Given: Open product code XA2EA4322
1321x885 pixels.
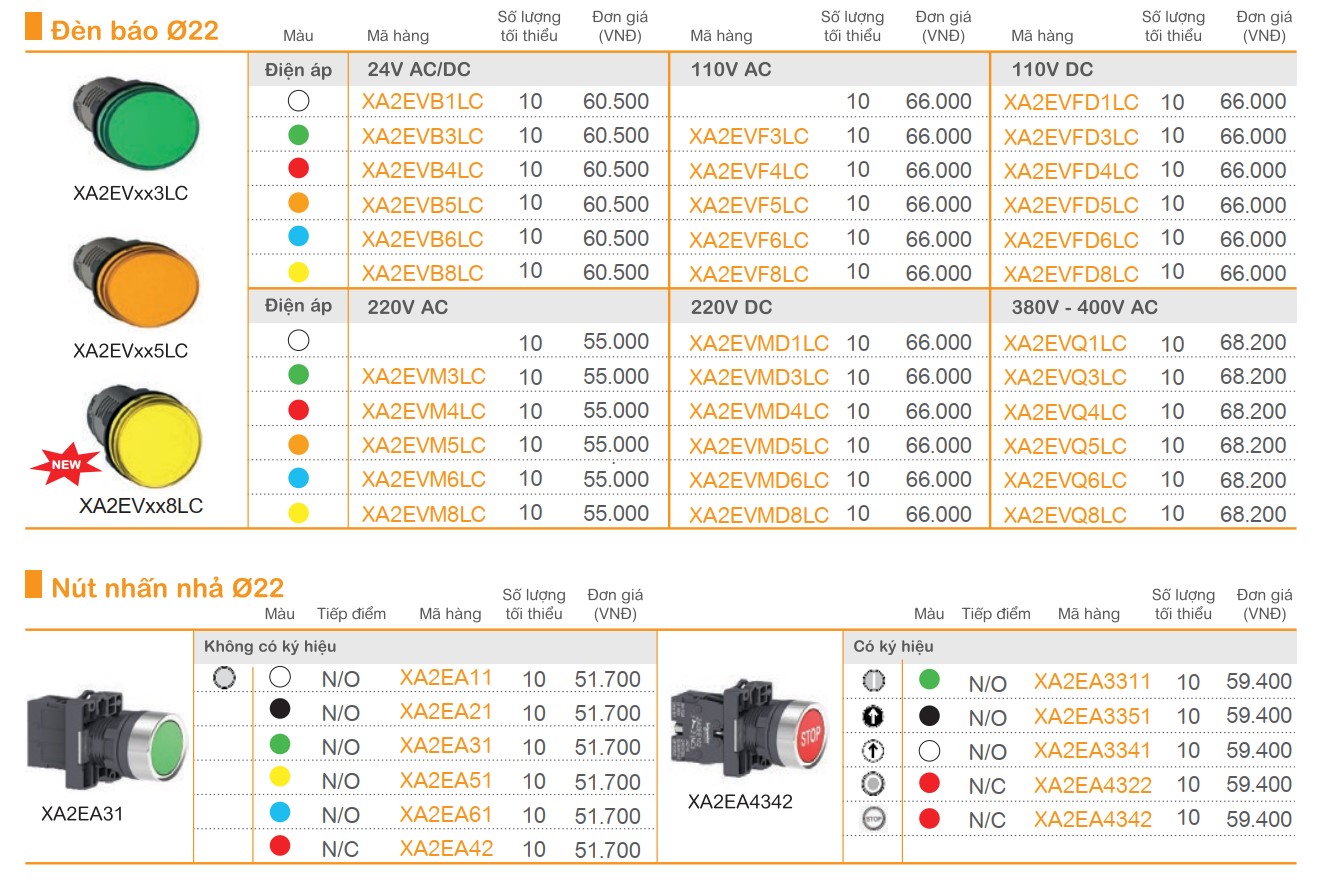Looking at the screenshot, I should 1093,785.
